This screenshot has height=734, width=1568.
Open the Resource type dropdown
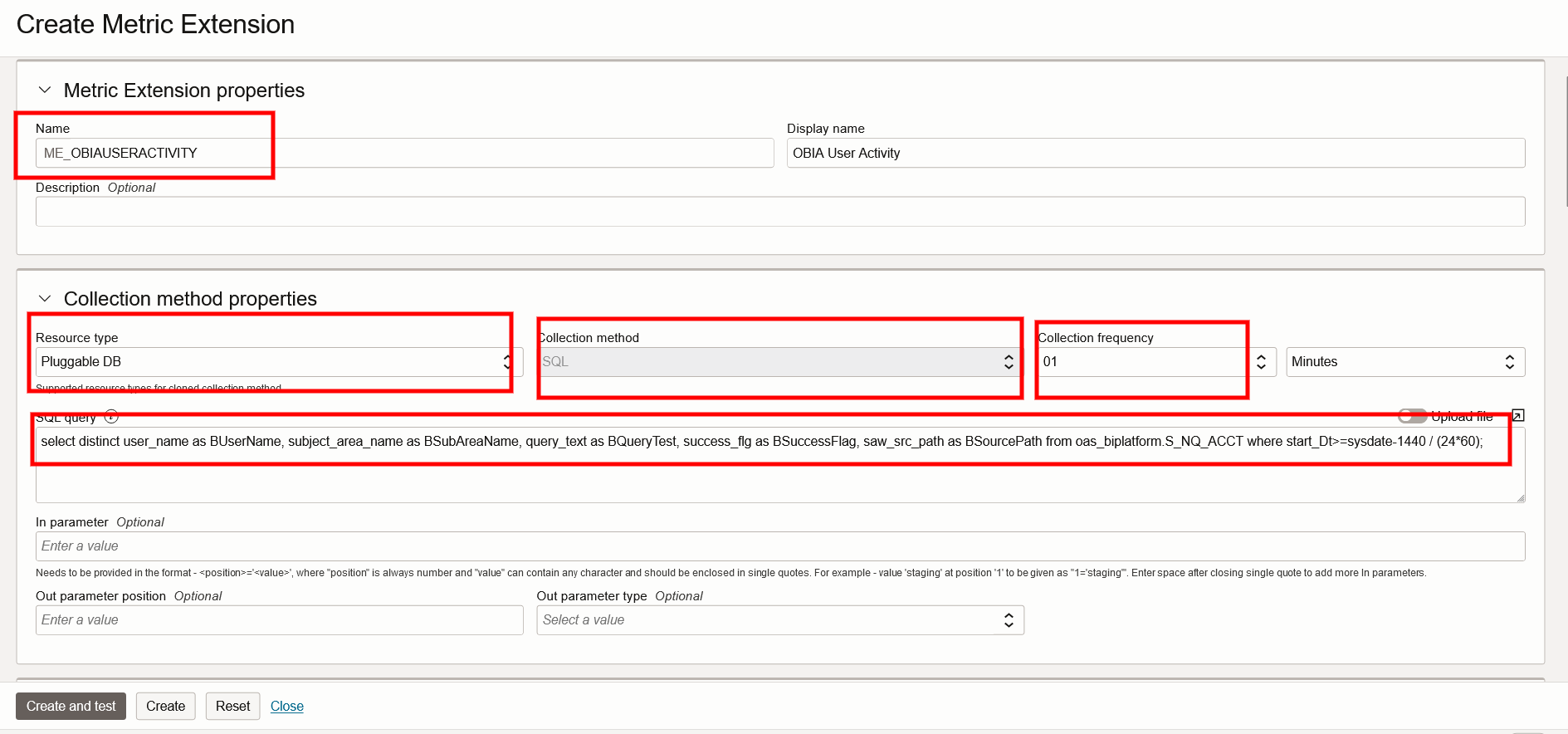click(279, 362)
